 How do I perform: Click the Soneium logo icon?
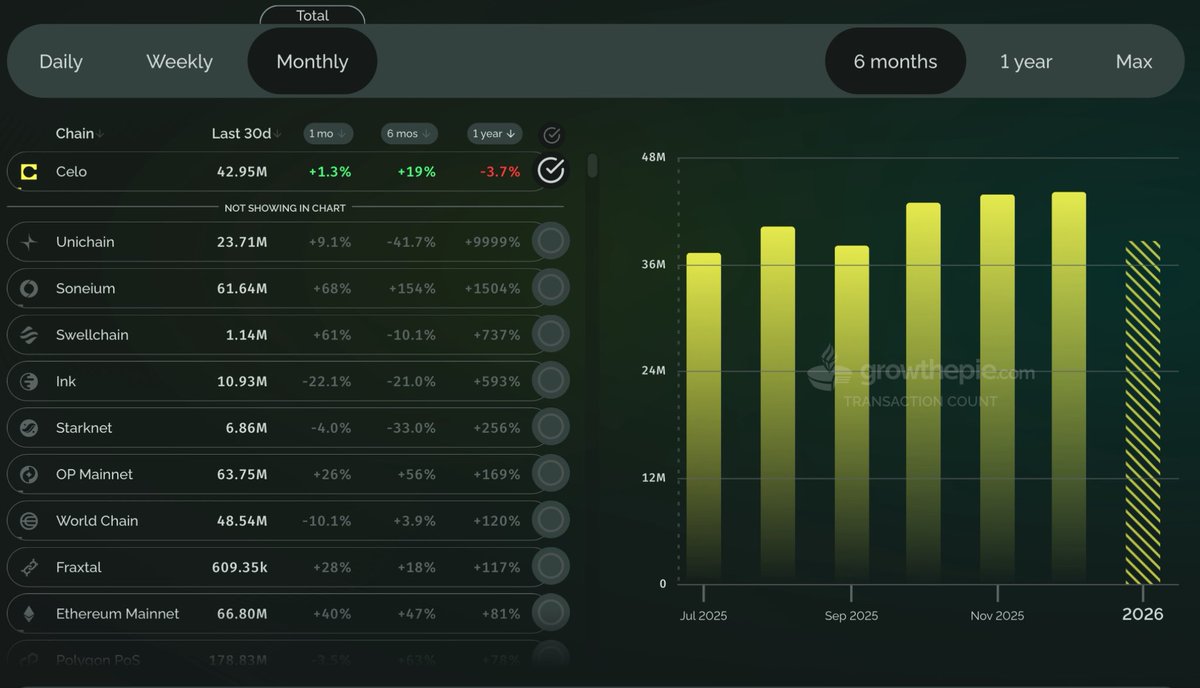point(29,288)
